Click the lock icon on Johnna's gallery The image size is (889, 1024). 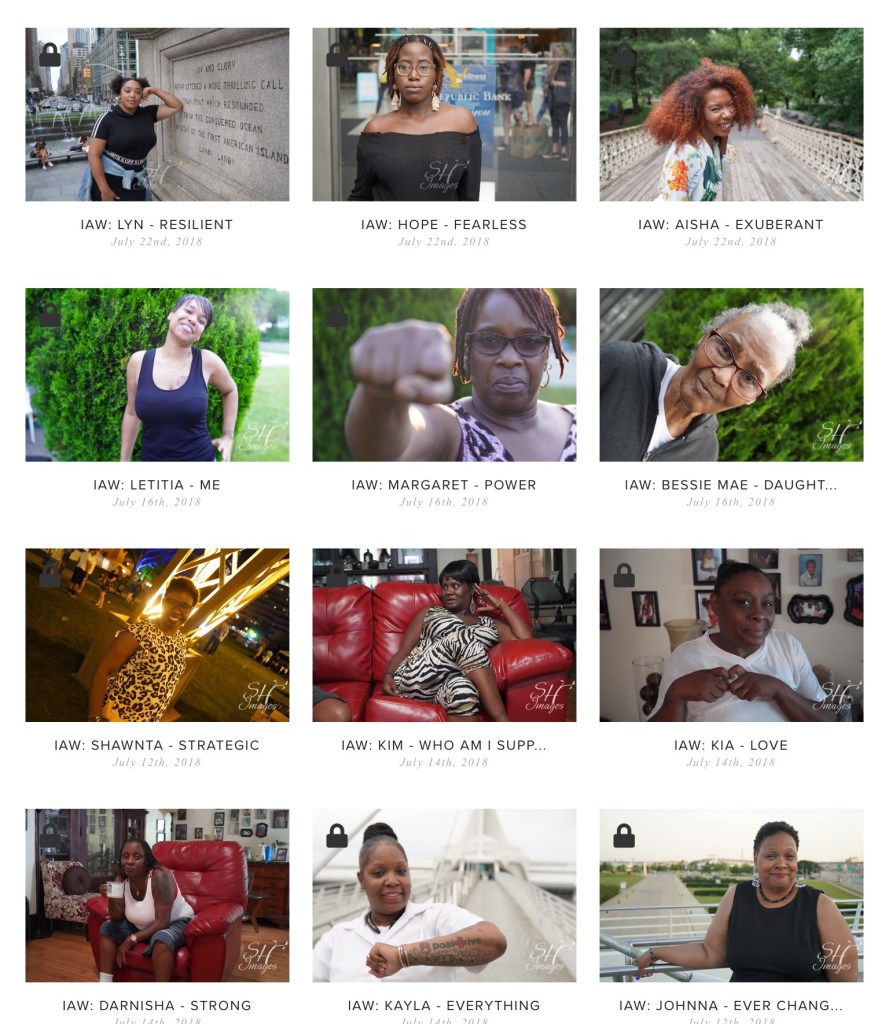[624, 835]
